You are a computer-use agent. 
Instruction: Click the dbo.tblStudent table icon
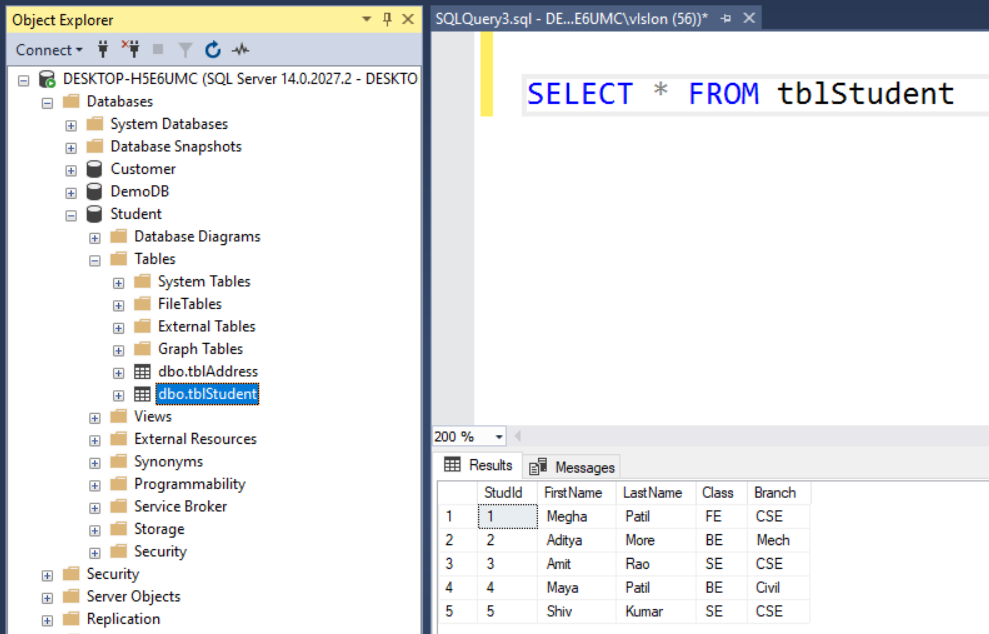[144, 394]
